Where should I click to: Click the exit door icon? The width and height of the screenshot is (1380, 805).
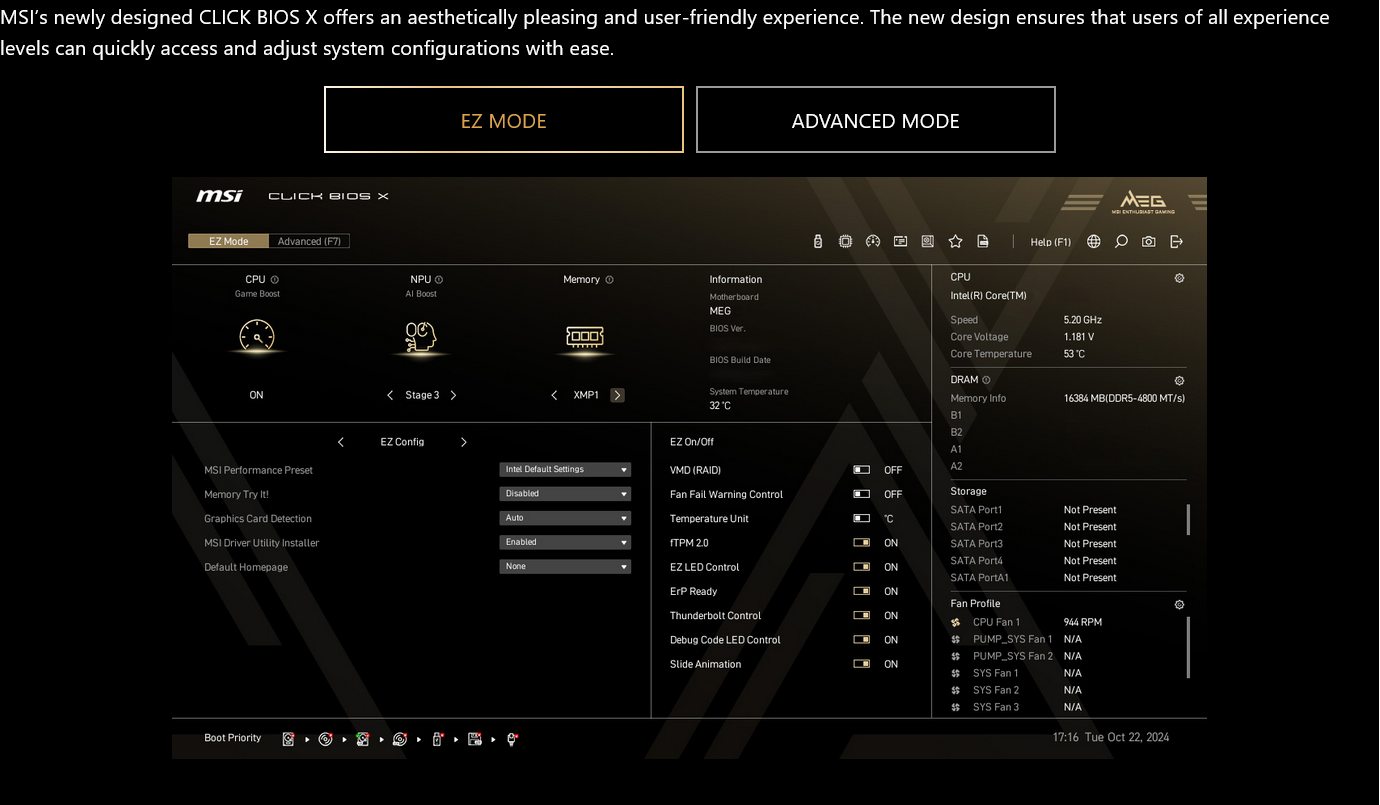click(1176, 241)
